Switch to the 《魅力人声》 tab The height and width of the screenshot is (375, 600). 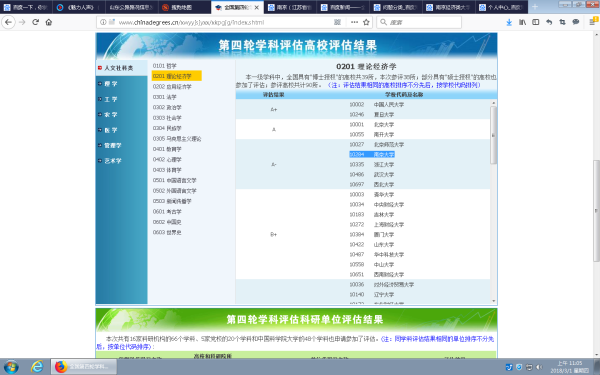79,7
